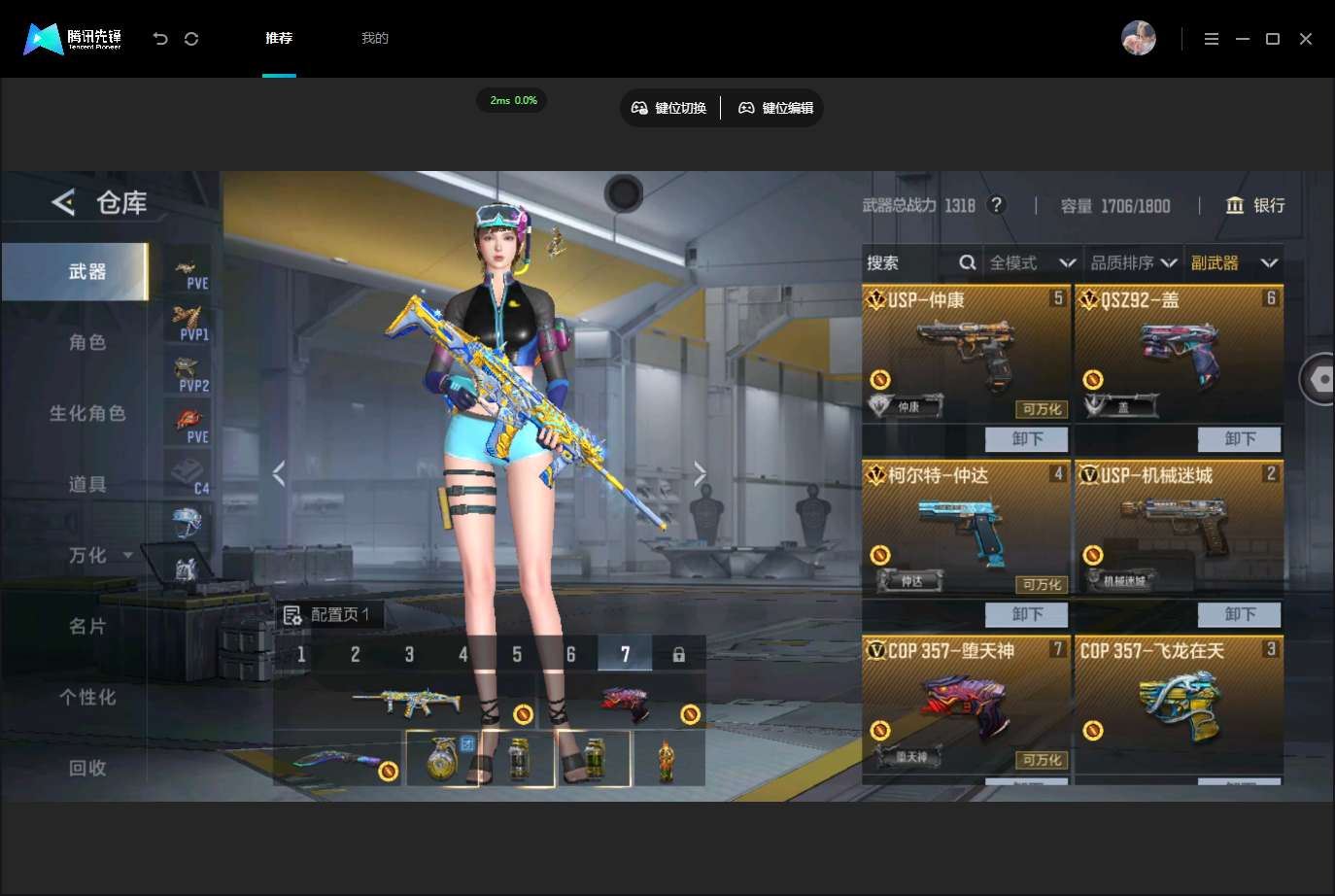This screenshot has width=1335, height=896.
Task: Select the 角色 sidebar tab
Action: (x=87, y=342)
